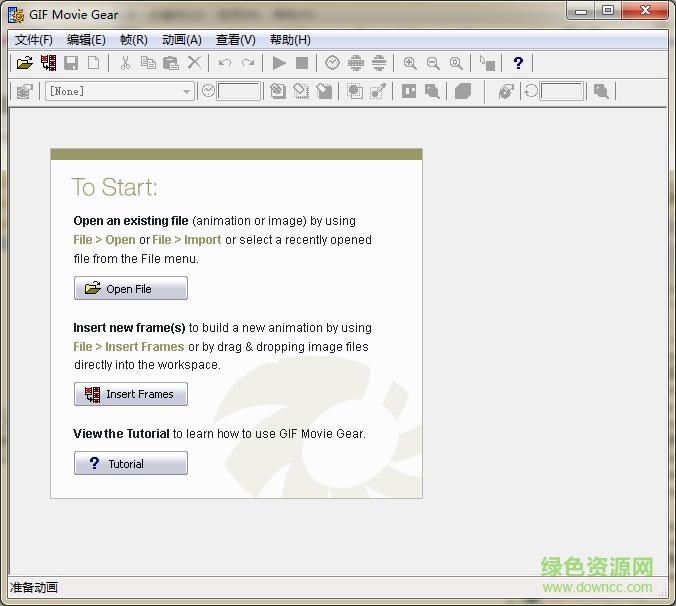Click the Zoom in magnifier icon
676x606 pixels.
(x=410, y=63)
